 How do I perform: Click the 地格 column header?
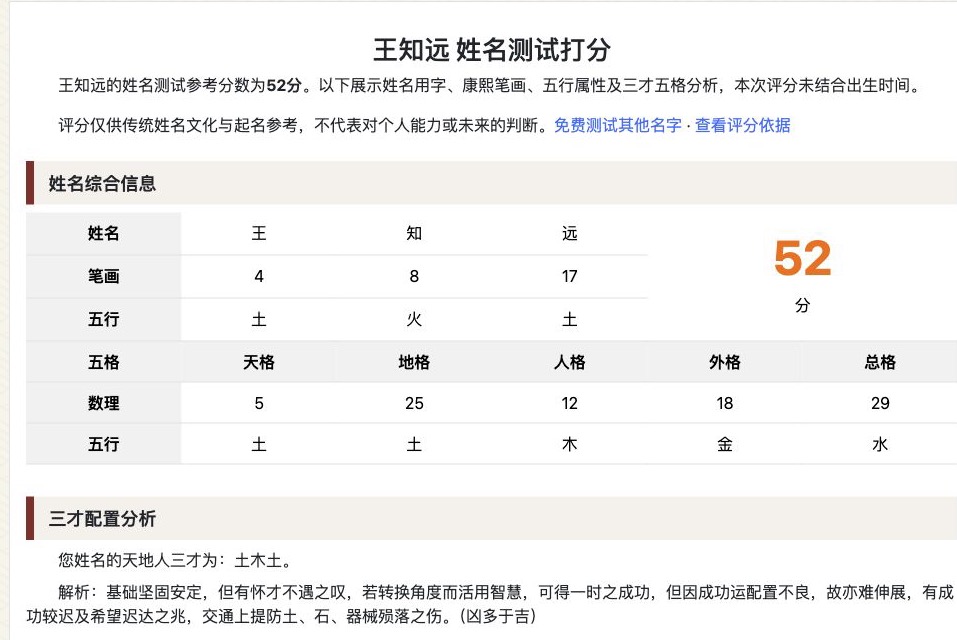coord(414,362)
